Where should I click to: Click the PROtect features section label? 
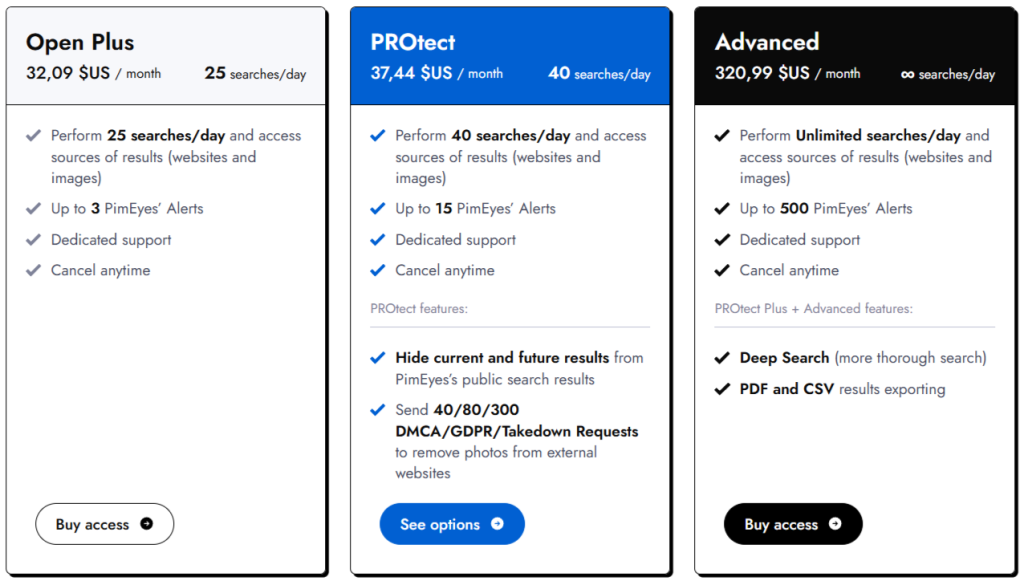(x=419, y=309)
